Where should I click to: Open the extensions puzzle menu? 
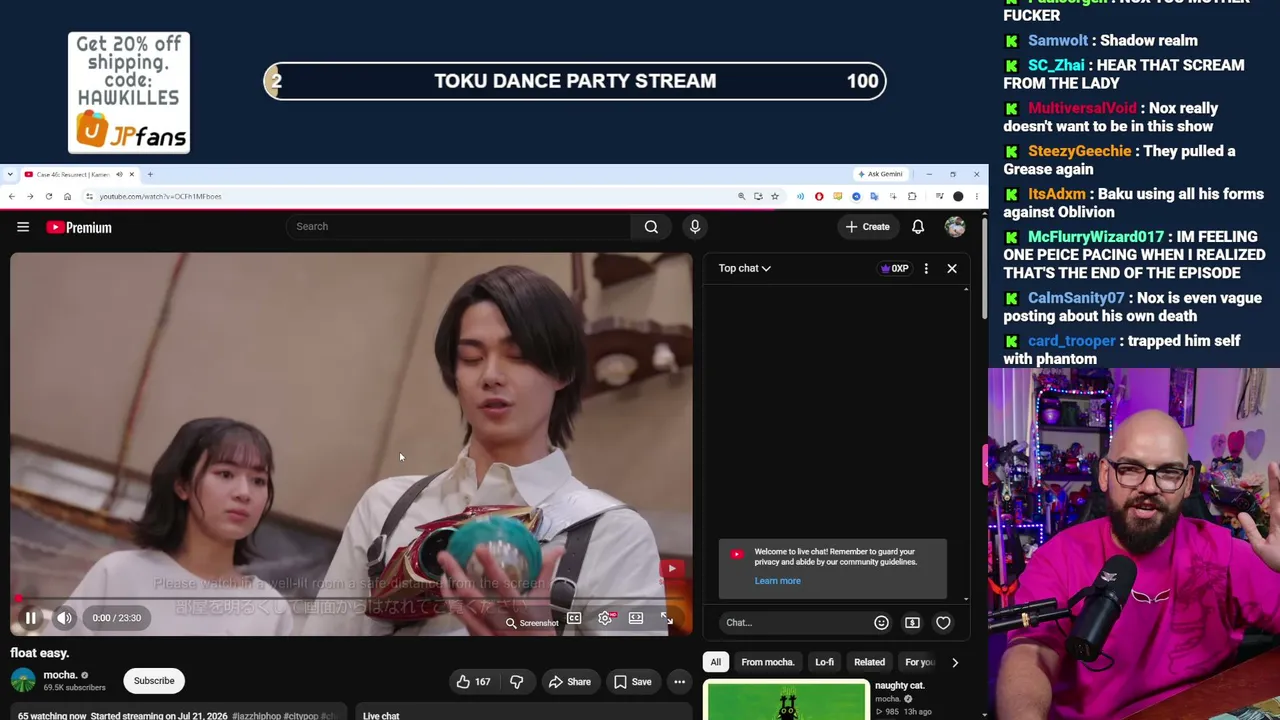point(911,197)
